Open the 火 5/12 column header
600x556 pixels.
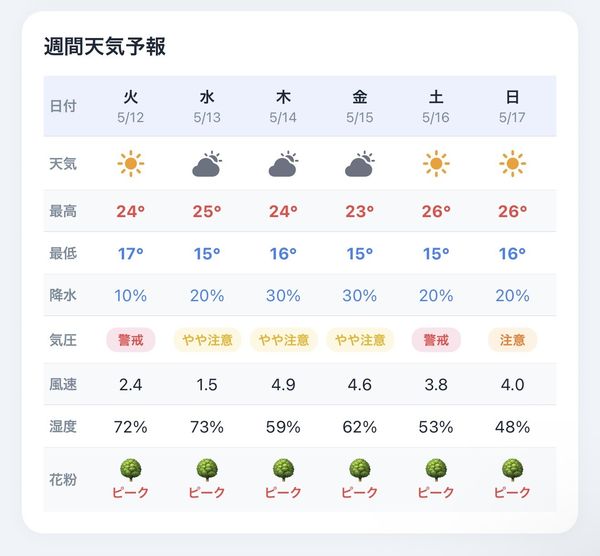click(130, 107)
